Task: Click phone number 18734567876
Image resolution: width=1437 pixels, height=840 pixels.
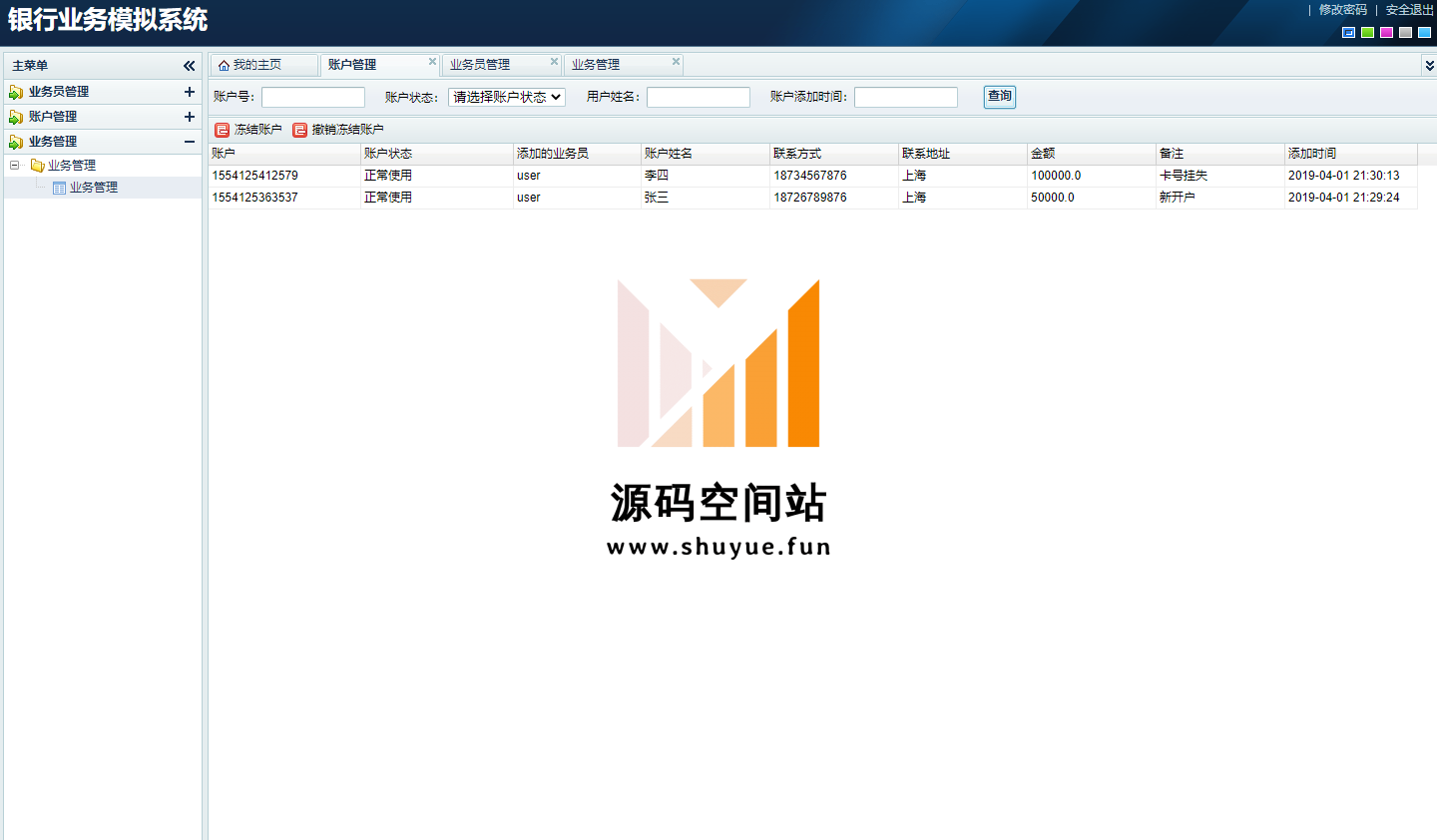Action: (810, 176)
